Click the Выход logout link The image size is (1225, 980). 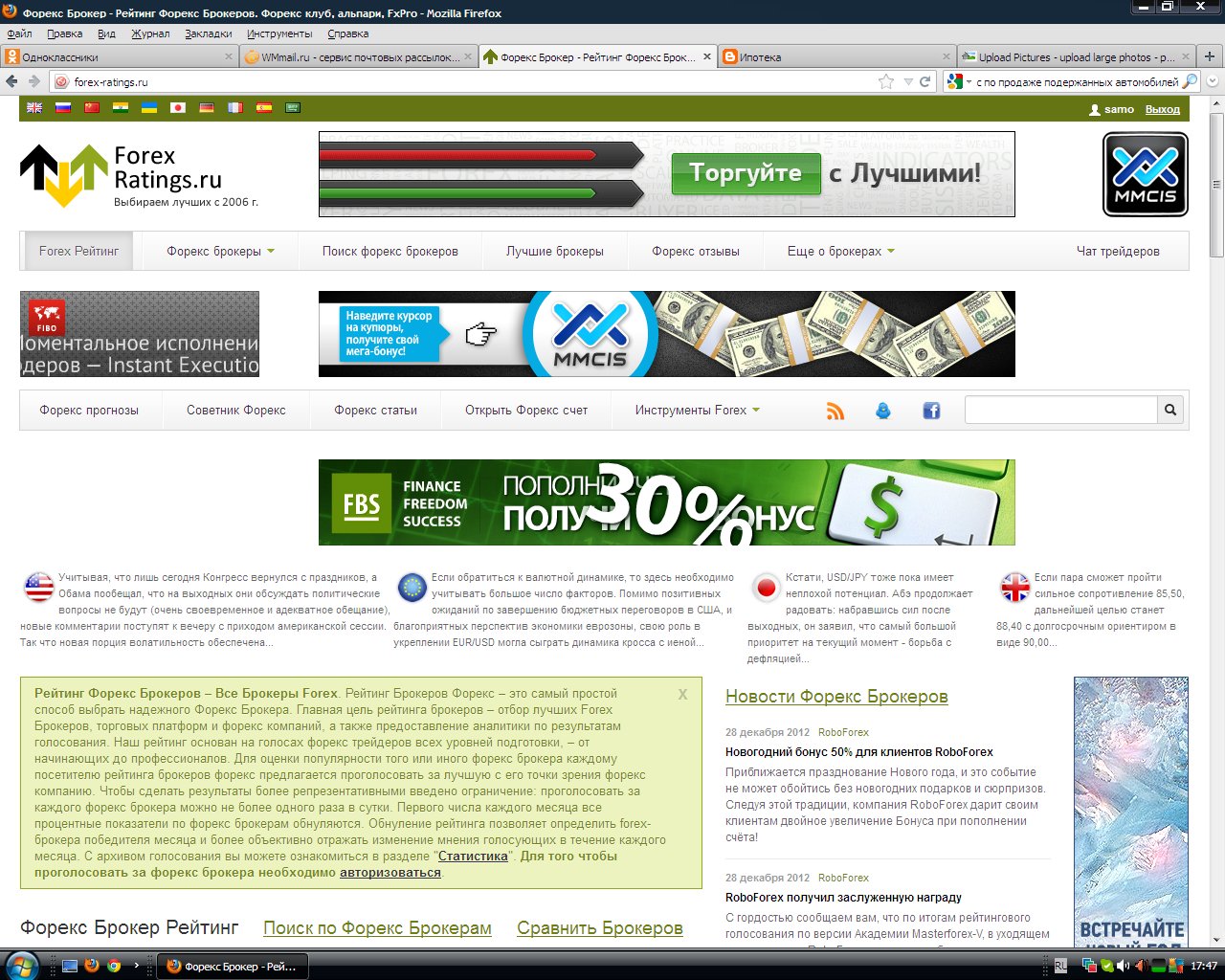tap(1163, 109)
